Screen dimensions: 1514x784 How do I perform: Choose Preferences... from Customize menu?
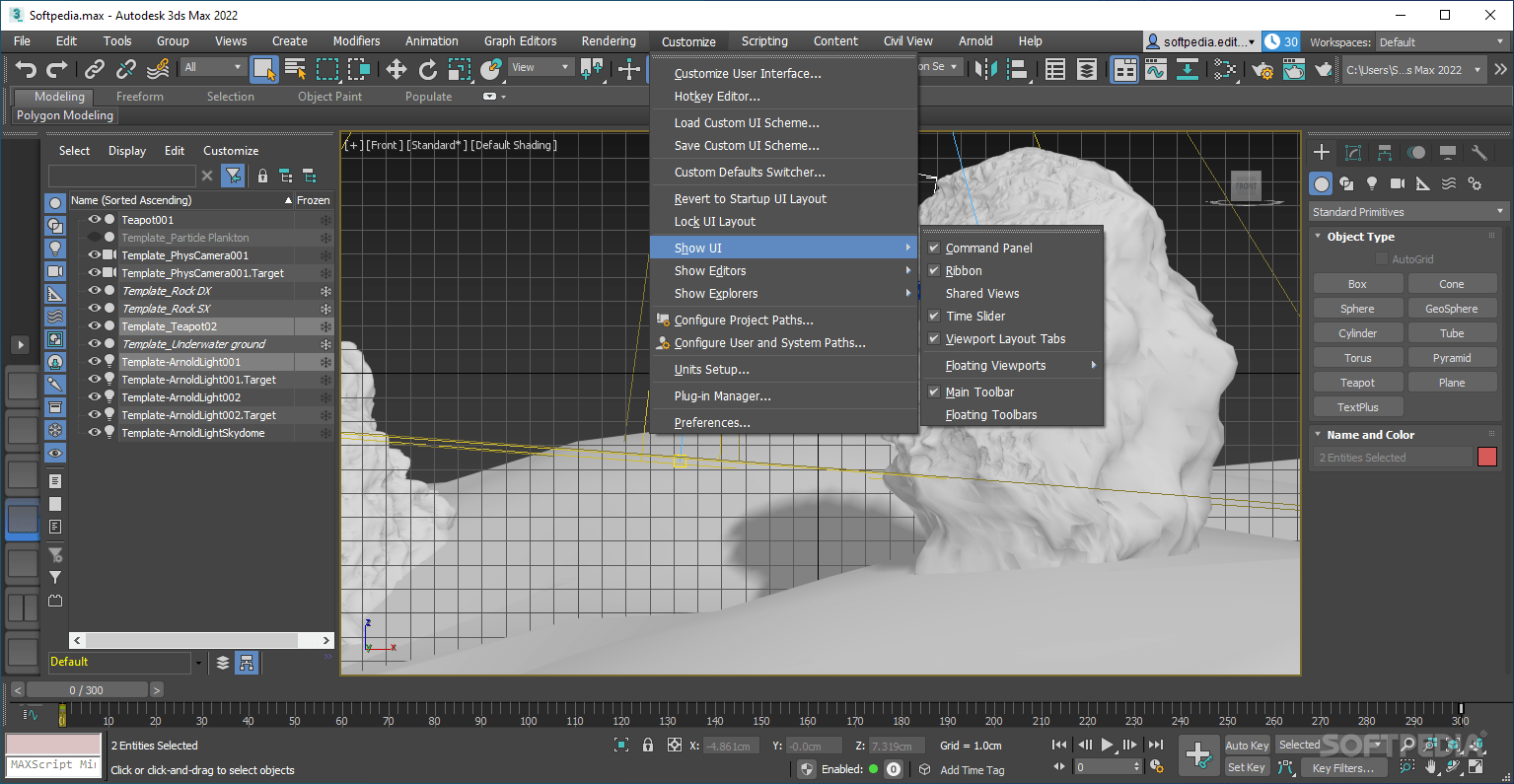[x=712, y=422]
